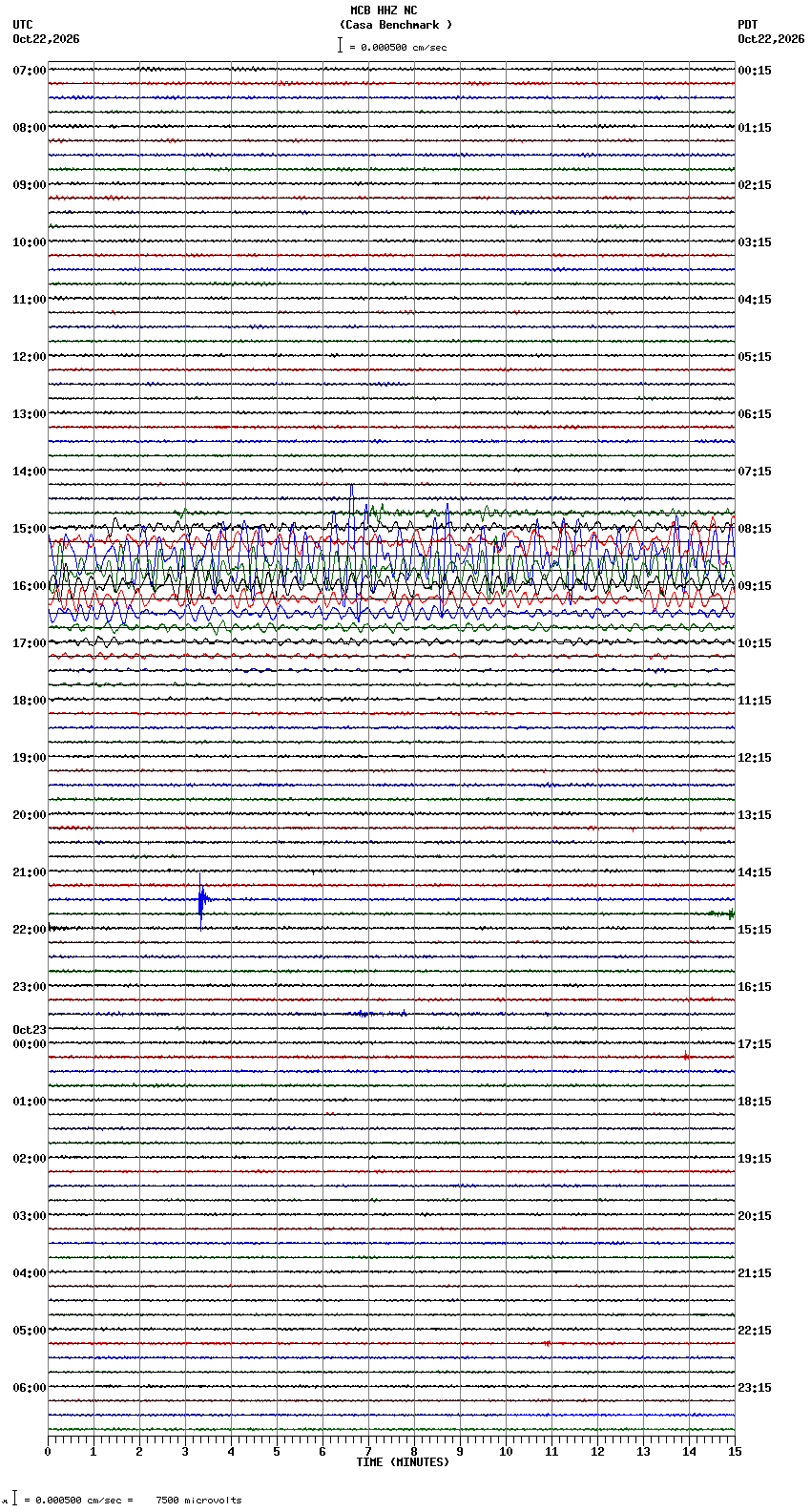This screenshot has height=1512, width=811.
Task: Click the '06:00' UTC time label
Action: (30, 1388)
